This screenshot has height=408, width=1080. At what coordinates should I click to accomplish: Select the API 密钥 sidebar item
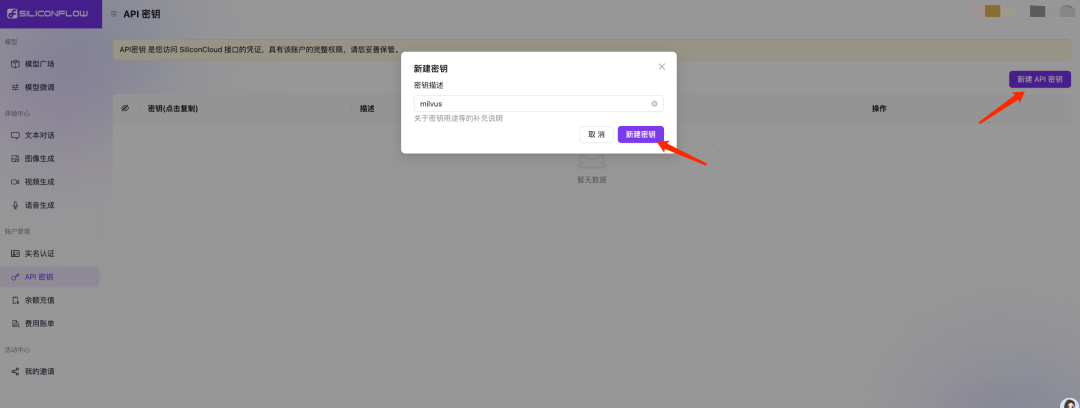(x=50, y=277)
